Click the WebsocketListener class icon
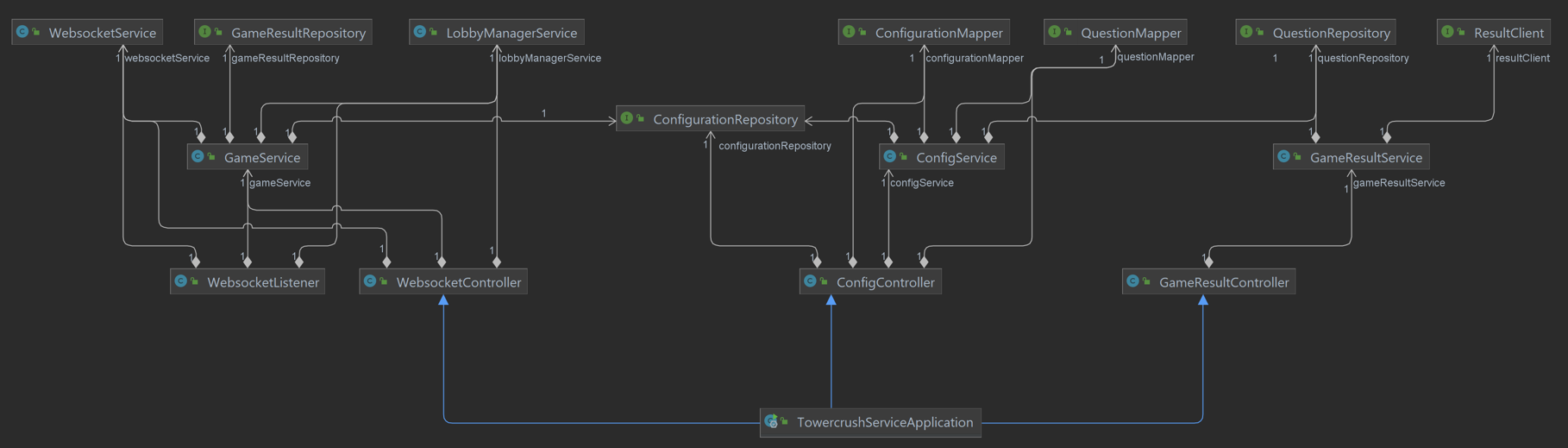 181,281
